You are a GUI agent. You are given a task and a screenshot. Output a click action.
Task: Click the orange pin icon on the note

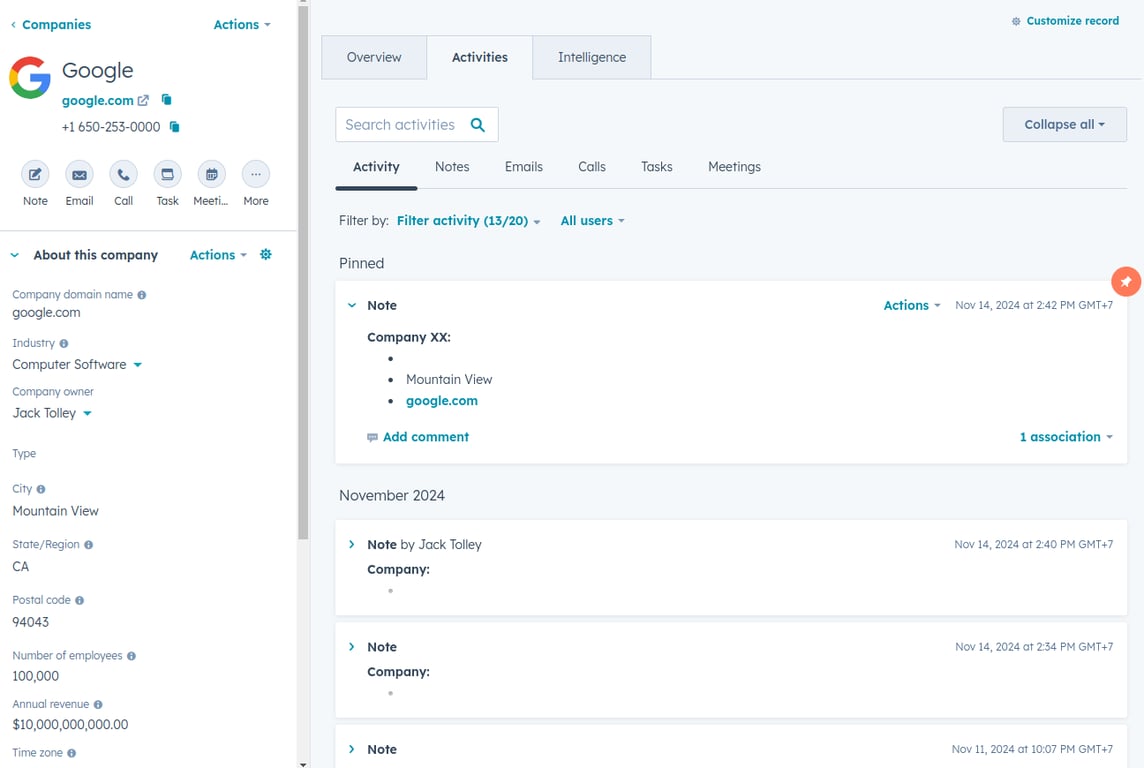pos(1126,282)
